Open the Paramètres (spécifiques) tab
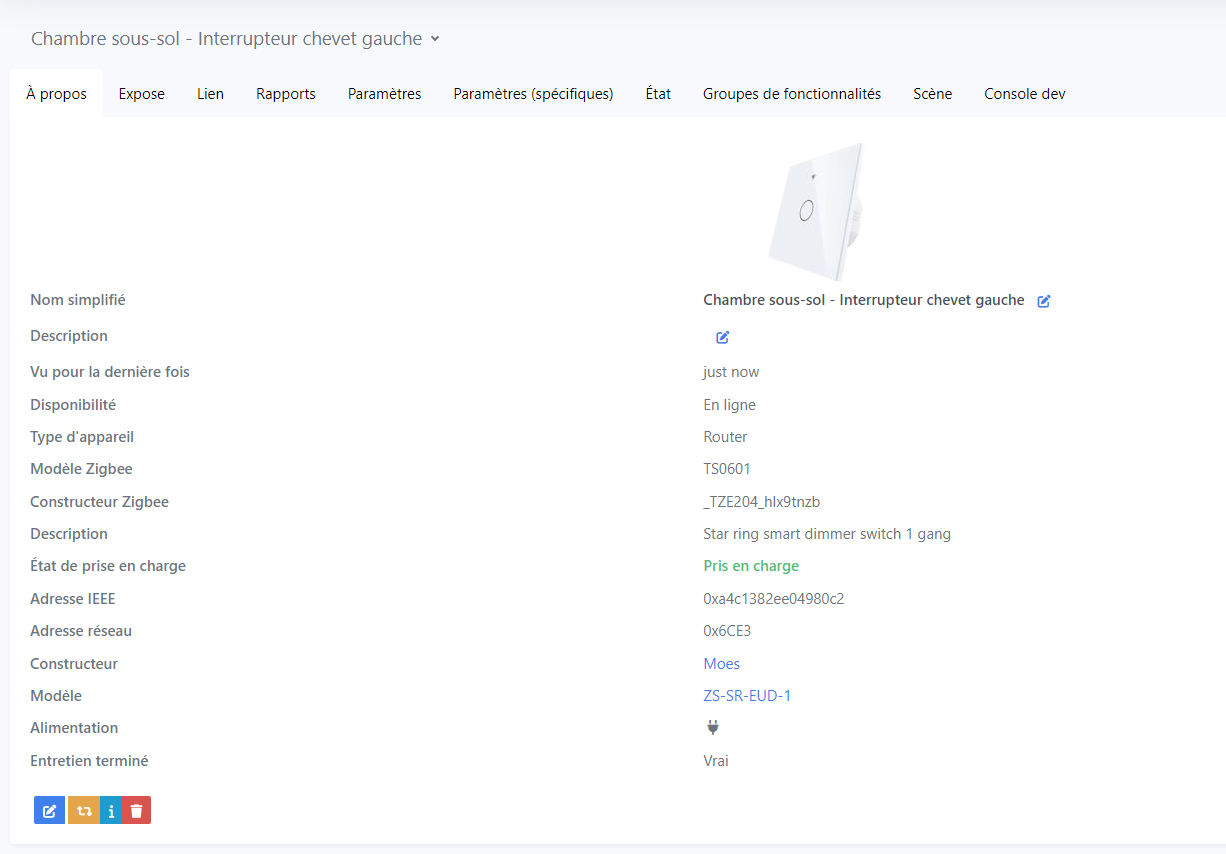The width and height of the screenshot is (1226, 854). coord(533,94)
